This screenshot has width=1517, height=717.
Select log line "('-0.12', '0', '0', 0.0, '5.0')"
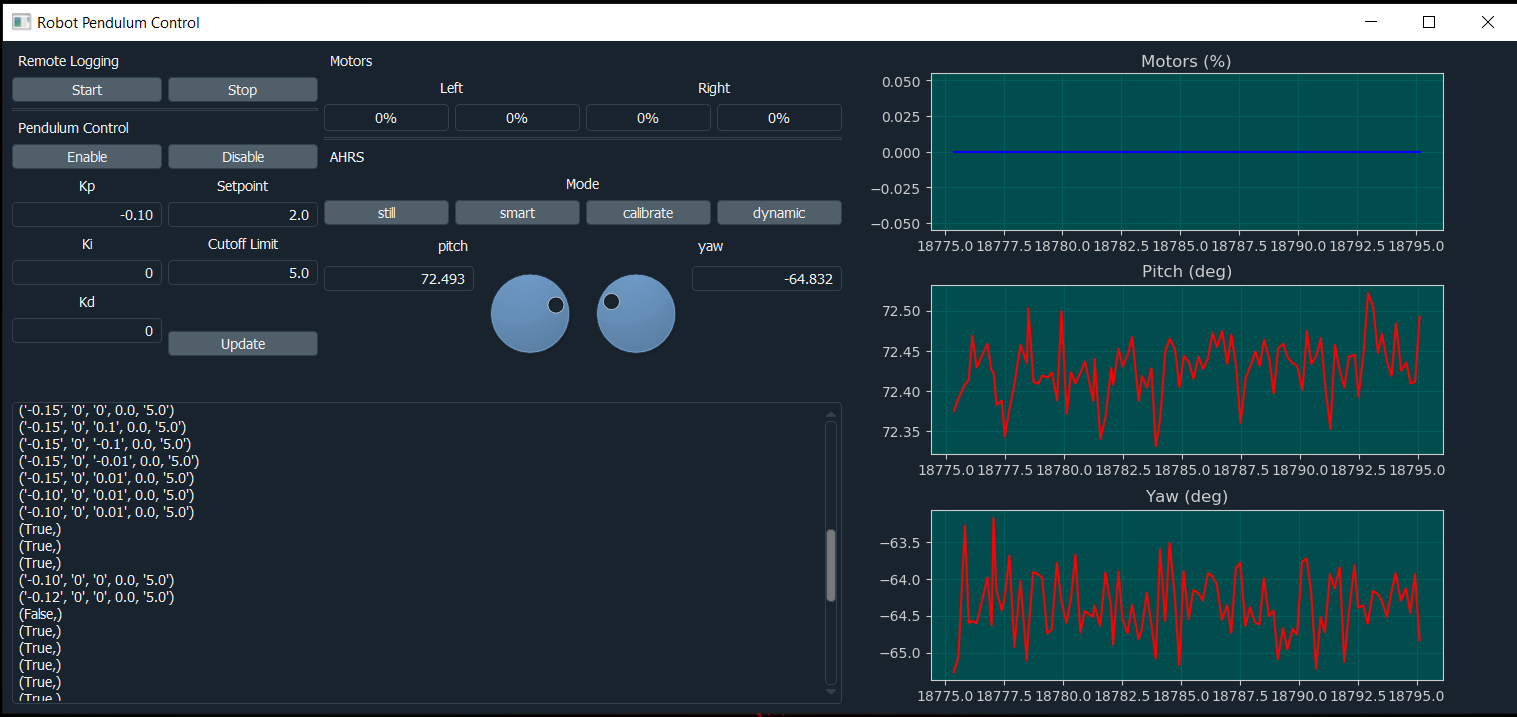(x=96, y=597)
